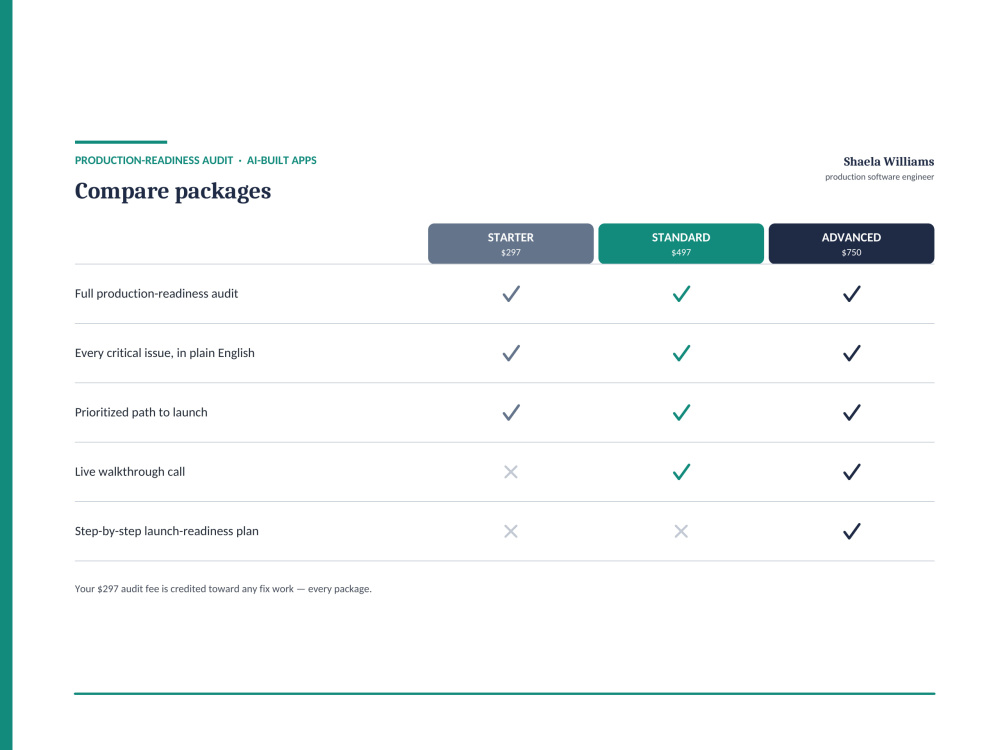
Task: Click Starter X mark for Live walkthrough call
Action: (511, 472)
